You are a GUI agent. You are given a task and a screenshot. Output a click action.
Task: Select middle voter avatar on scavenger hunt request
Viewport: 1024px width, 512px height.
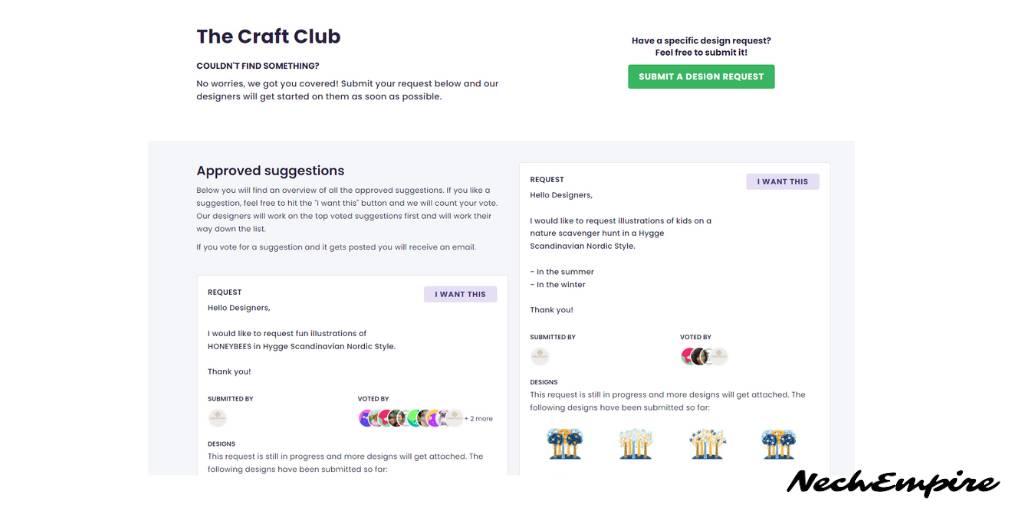click(701, 357)
